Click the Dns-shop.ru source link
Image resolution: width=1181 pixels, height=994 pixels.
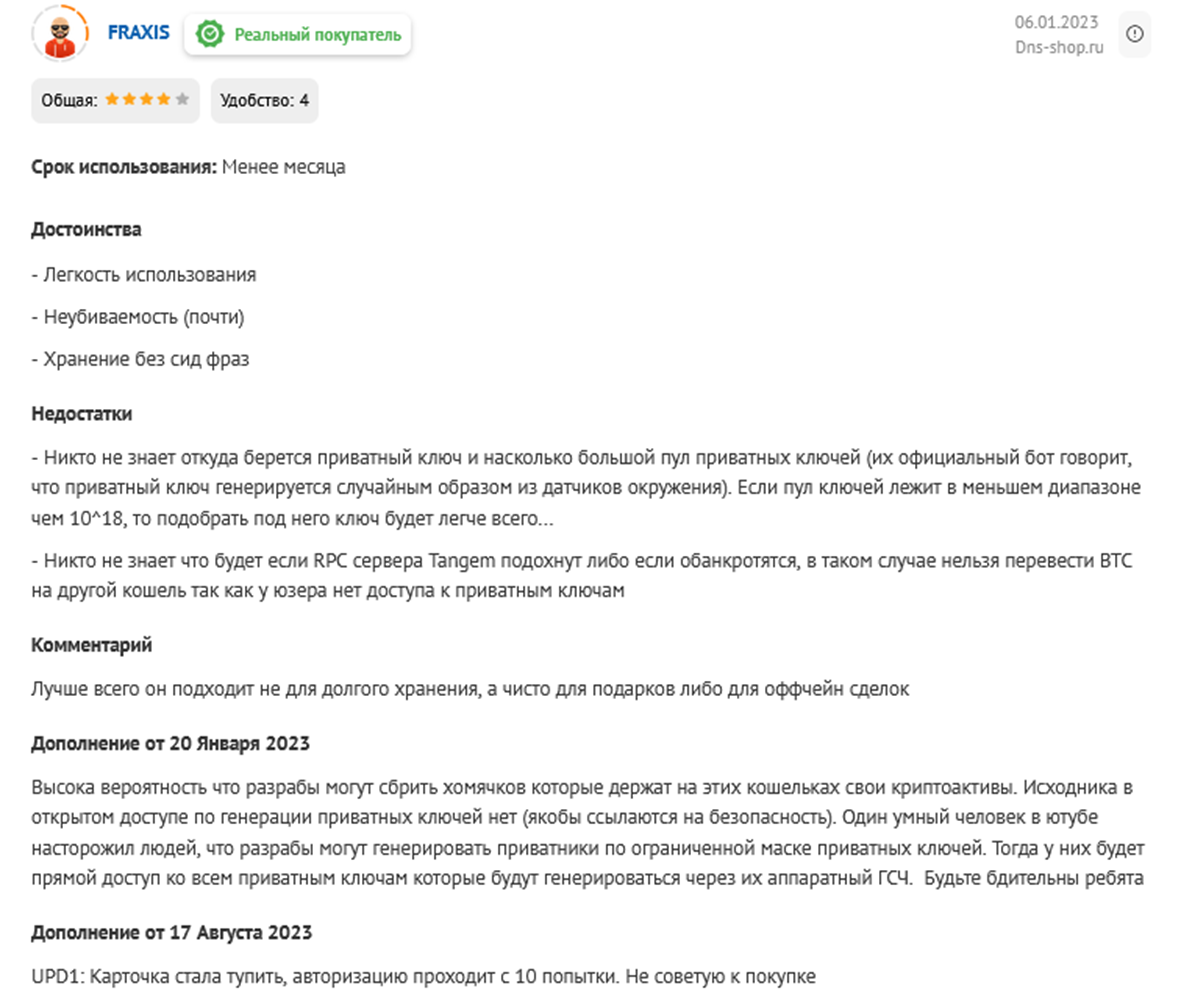1060,47
